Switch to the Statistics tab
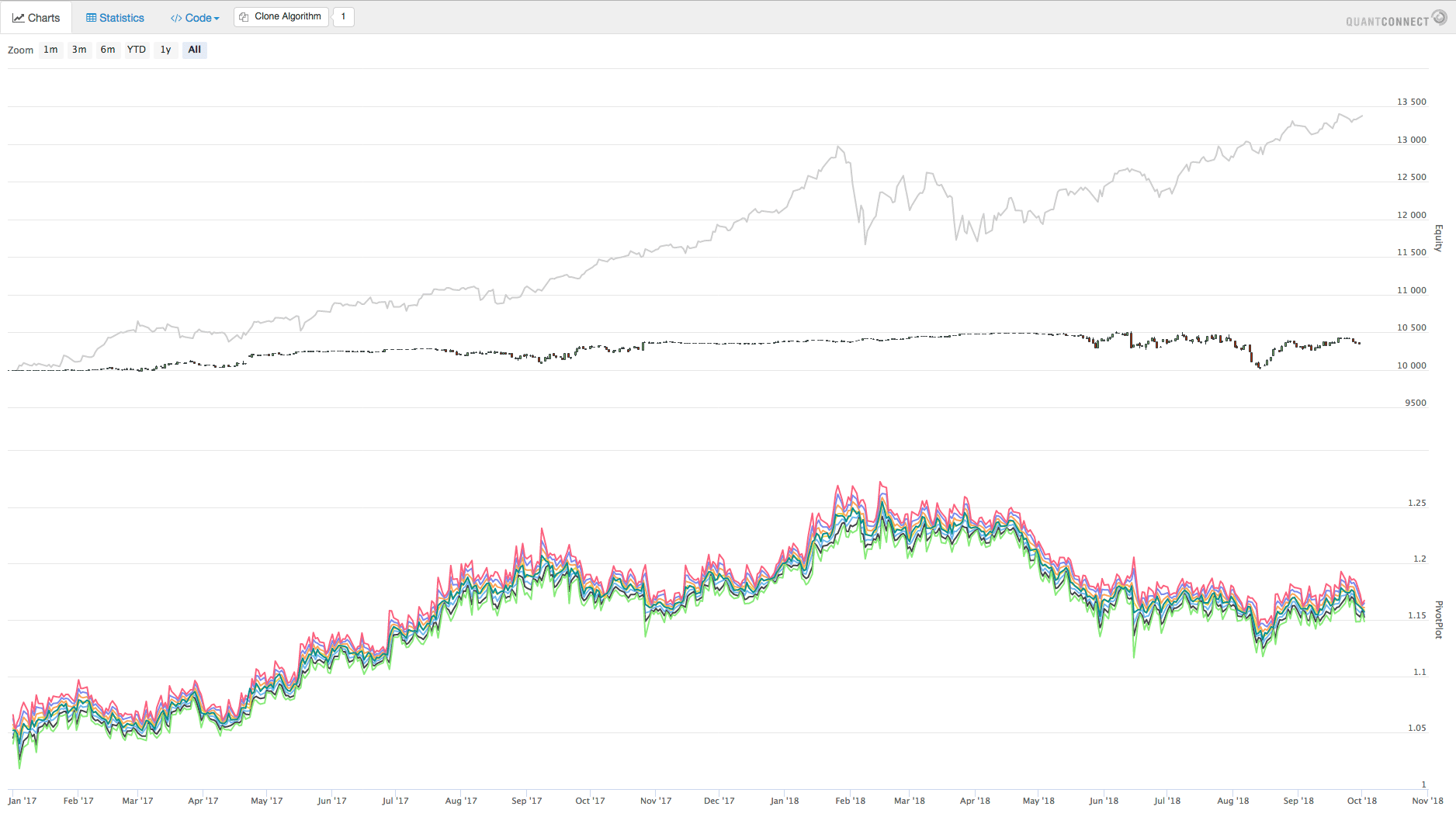1456x817 pixels. [x=115, y=17]
